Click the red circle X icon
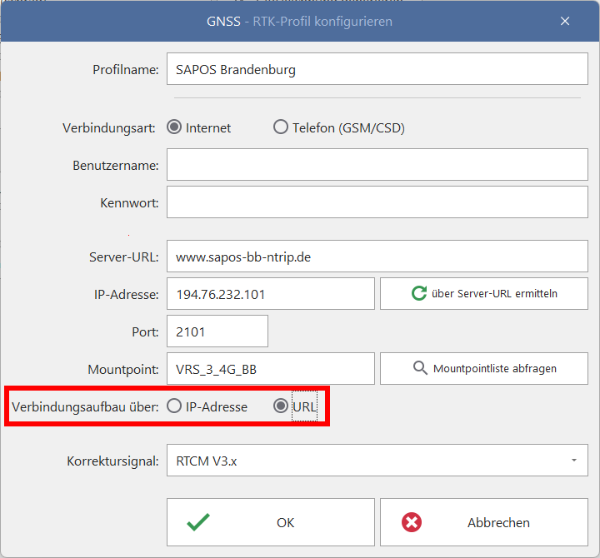This screenshot has height=558, width=600. (x=412, y=522)
